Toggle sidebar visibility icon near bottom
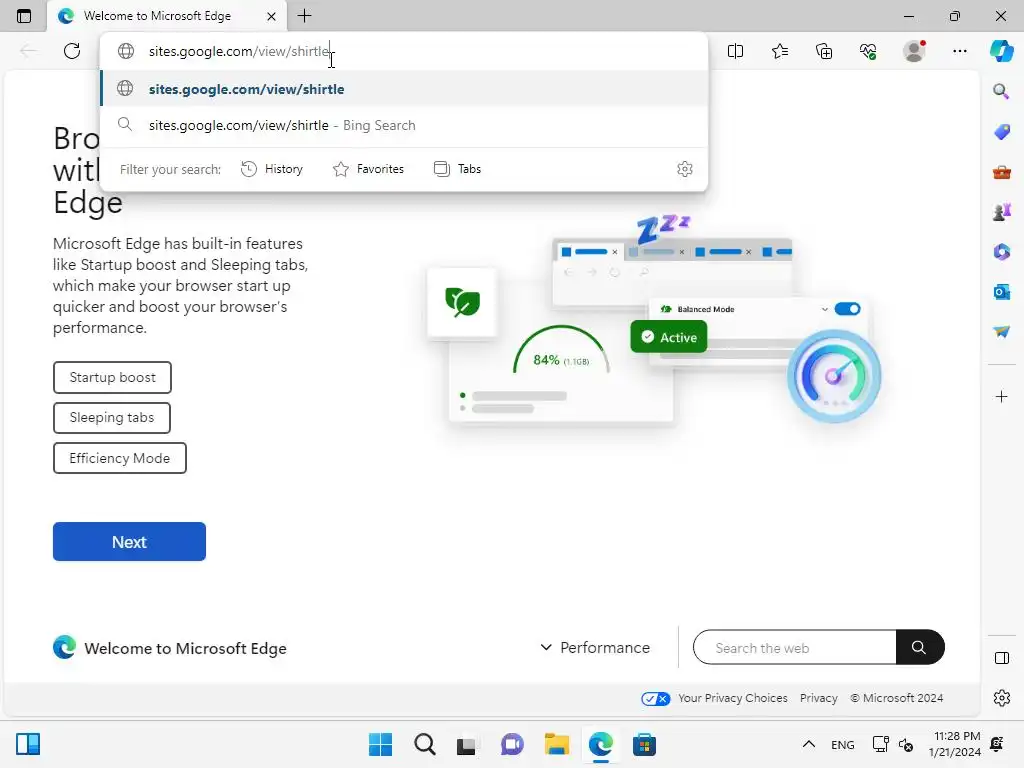The height and width of the screenshot is (768, 1024). tap(1002, 658)
